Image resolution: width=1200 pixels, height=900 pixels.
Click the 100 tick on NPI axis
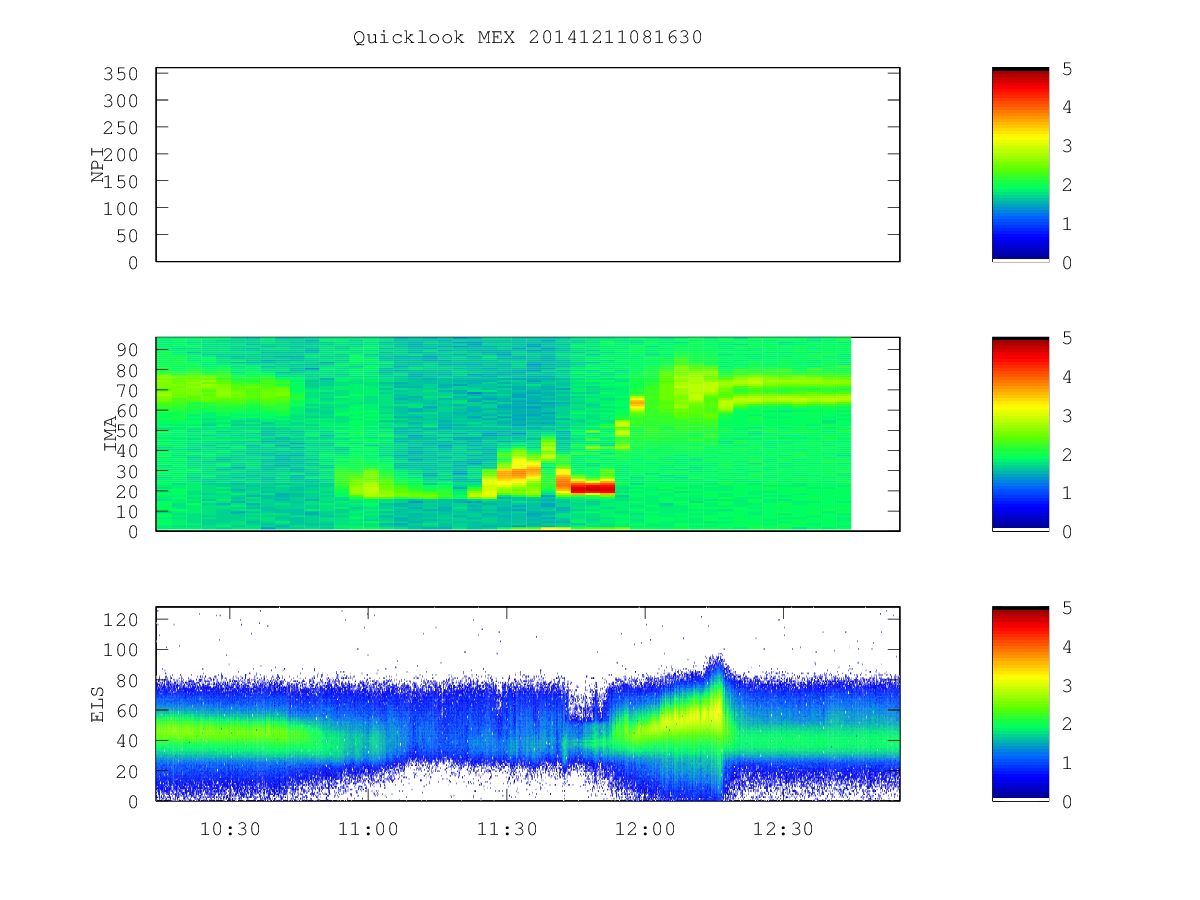click(120, 209)
